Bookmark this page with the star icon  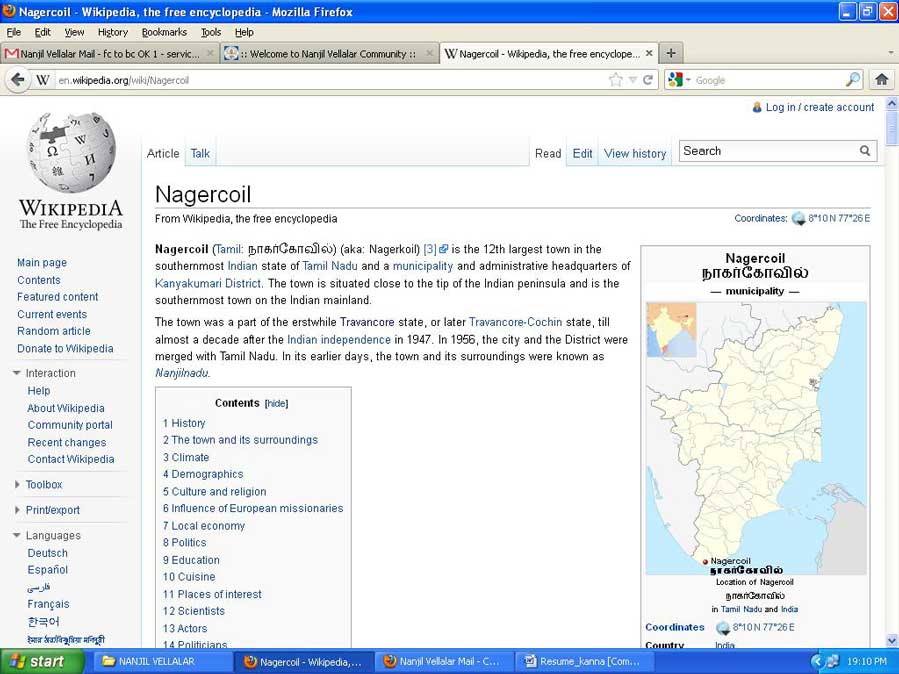(615, 80)
